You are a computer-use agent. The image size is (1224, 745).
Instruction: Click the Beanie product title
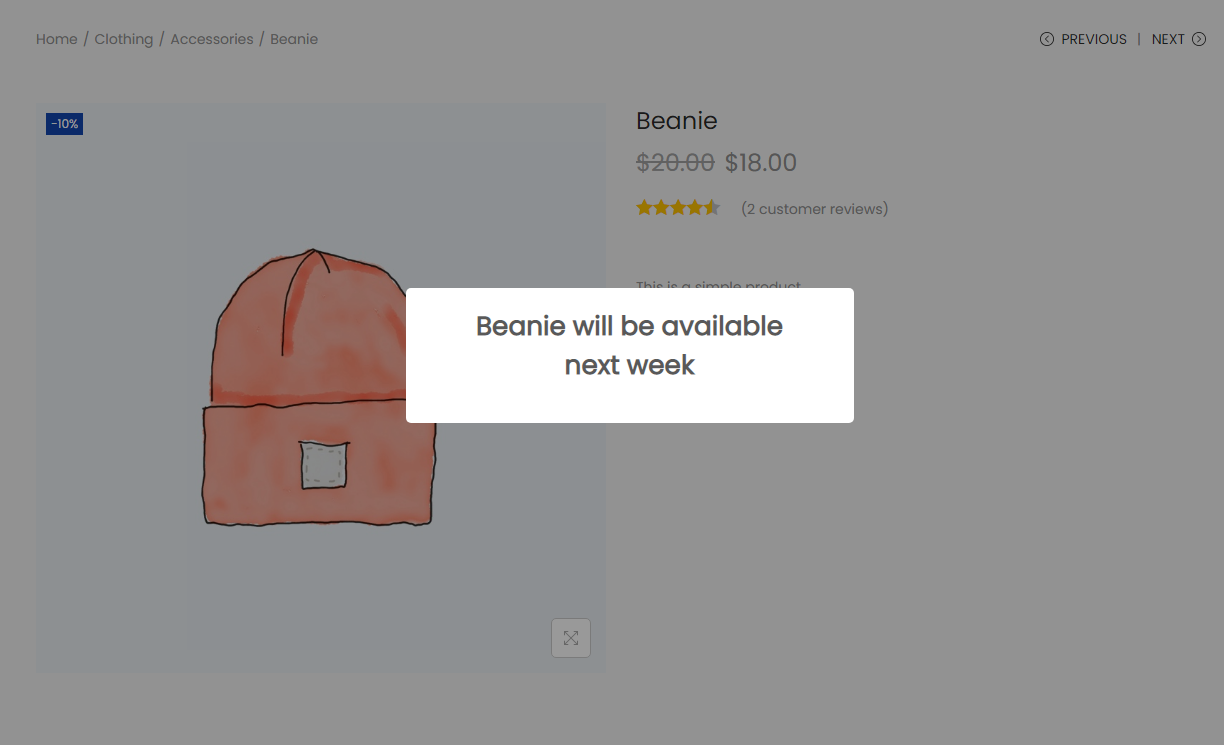click(677, 121)
